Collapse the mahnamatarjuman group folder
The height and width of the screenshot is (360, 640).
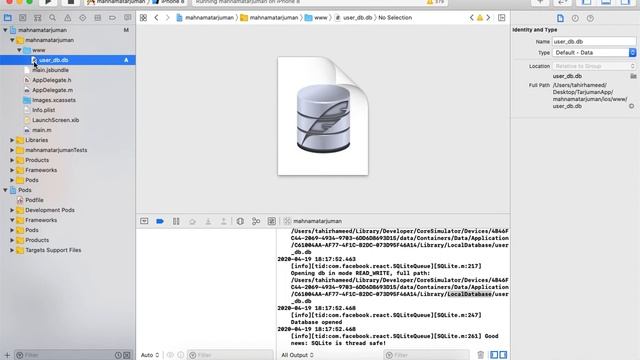coord(12,40)
